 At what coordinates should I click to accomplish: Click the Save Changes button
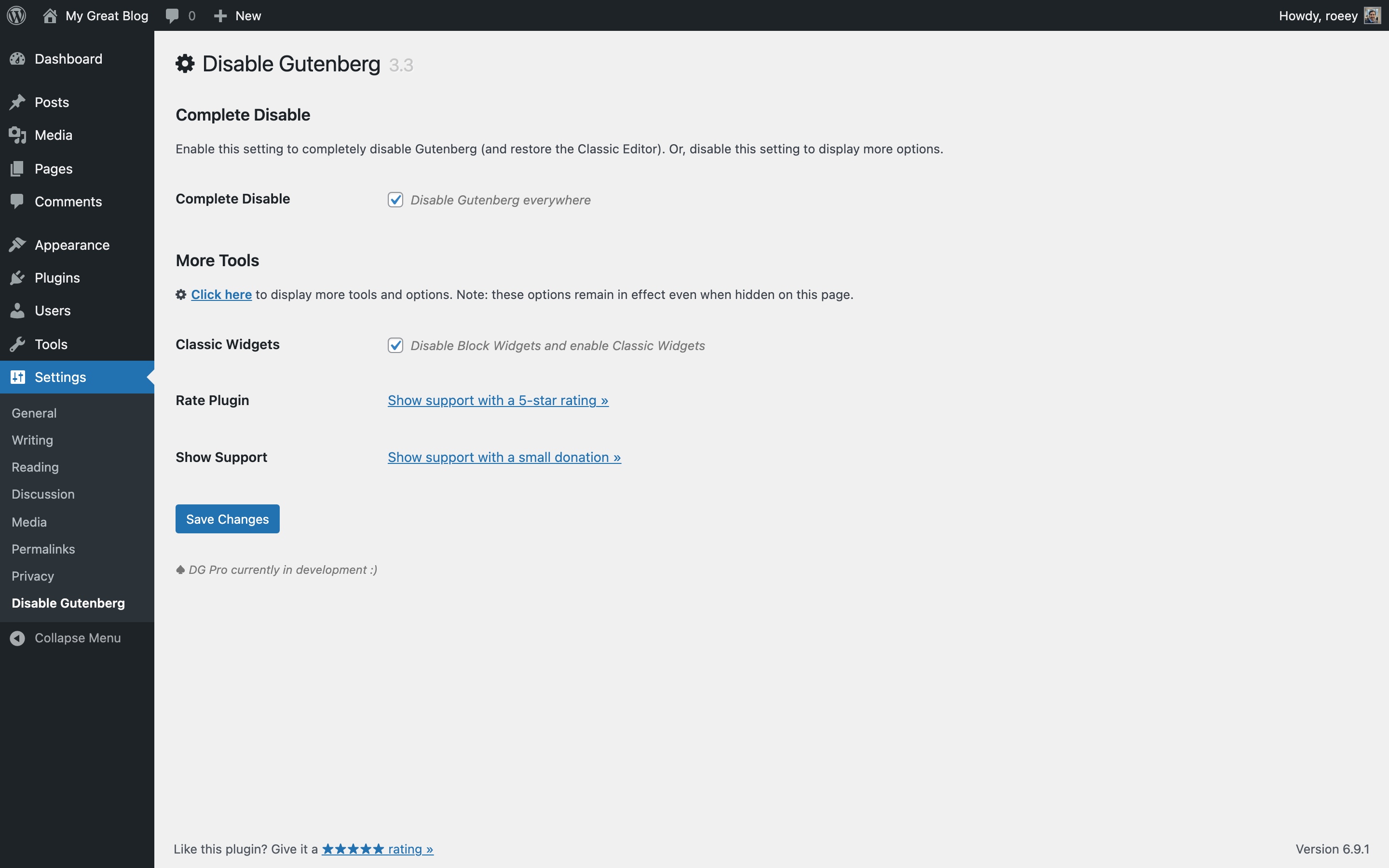click(227, 519)
